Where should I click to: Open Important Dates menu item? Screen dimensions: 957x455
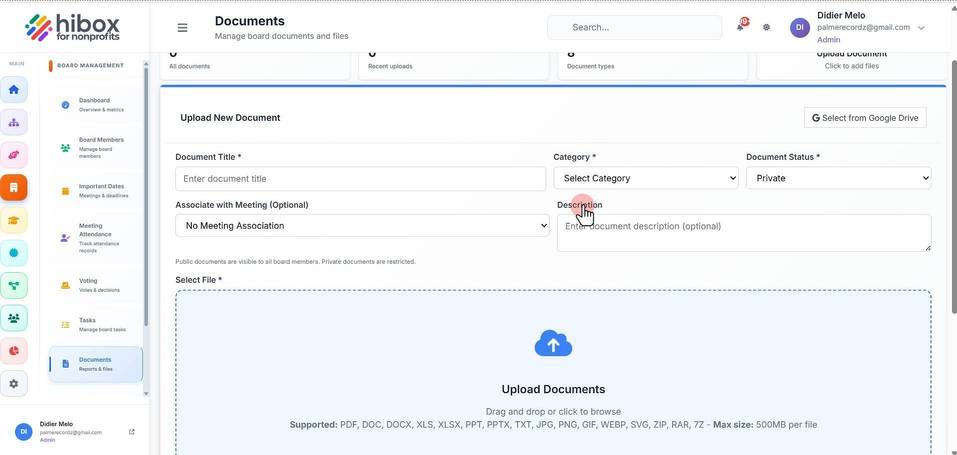[x=95, y=191]
